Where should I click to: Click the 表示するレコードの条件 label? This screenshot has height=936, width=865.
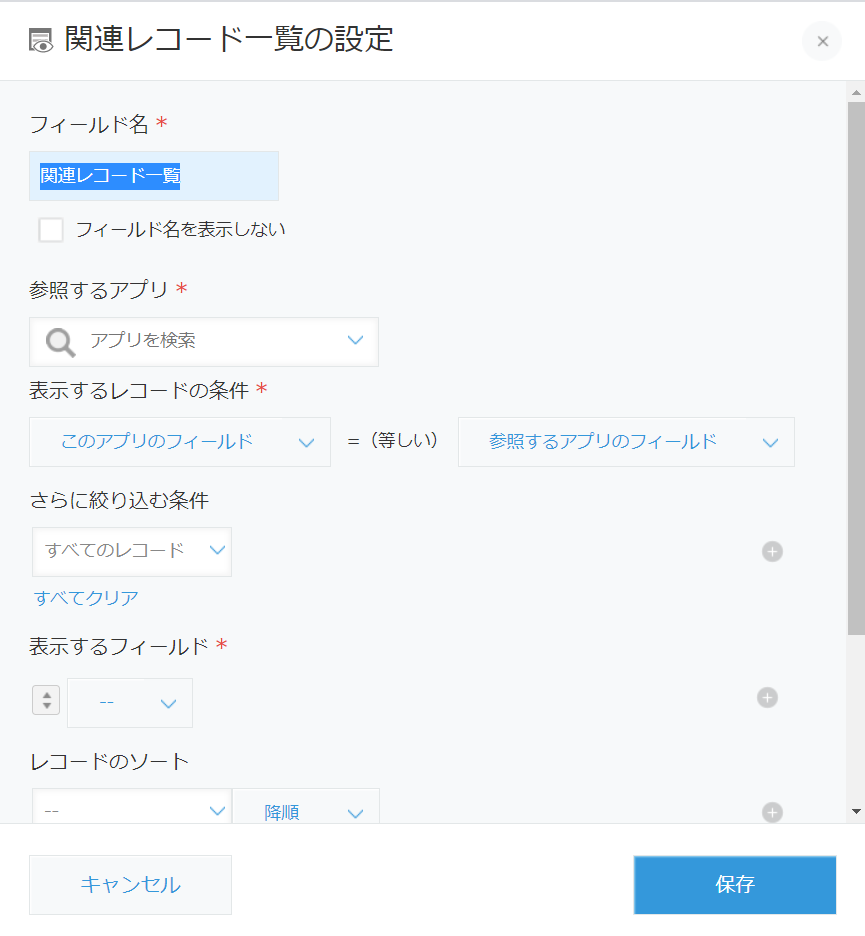[x=139, y=390]
